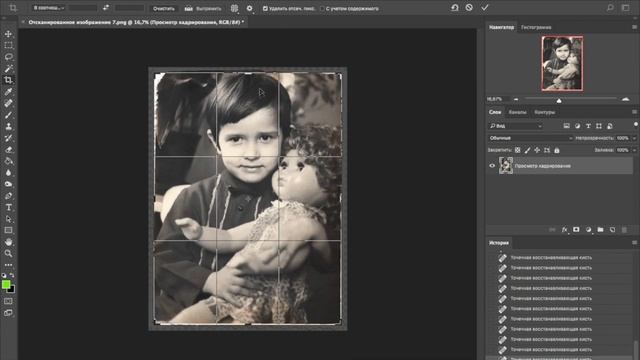Zoom out with Navigator small mountains icon
Viewport: 640px width, 360px height.
(x=516, y=99)
